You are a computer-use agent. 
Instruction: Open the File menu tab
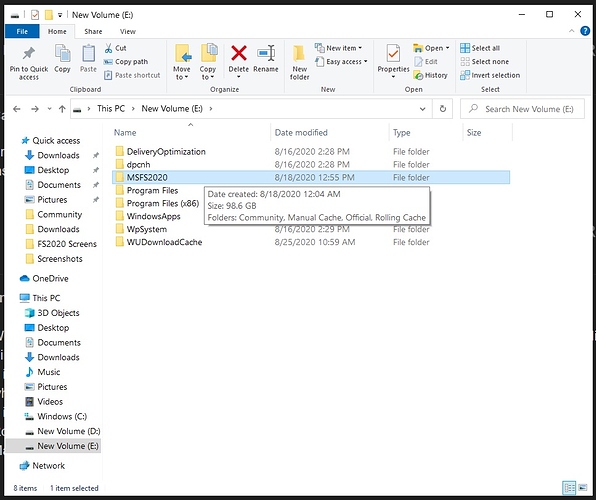pos(22,32)
